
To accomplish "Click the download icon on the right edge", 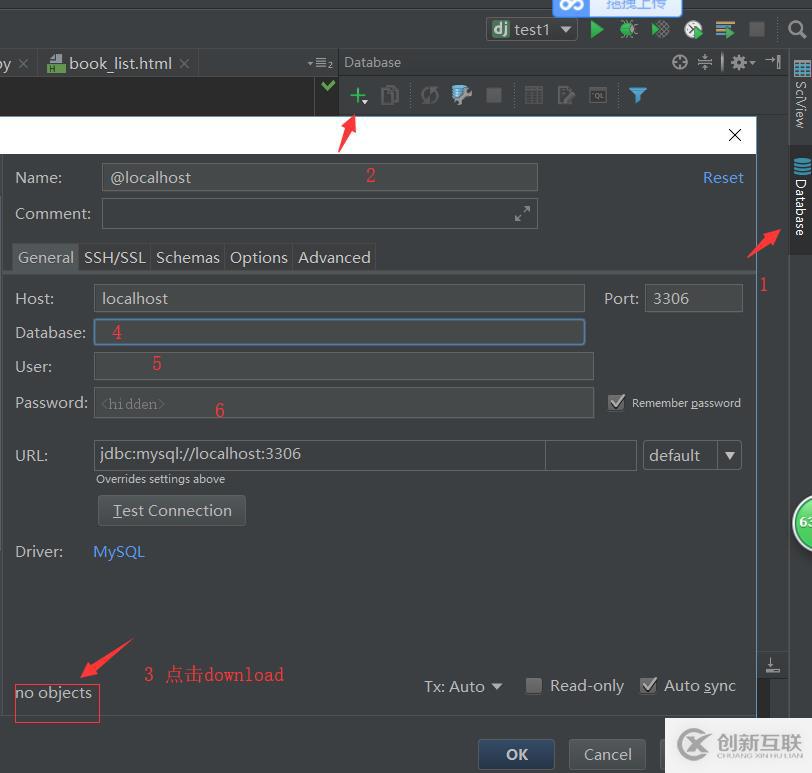I will click(772, 665).
